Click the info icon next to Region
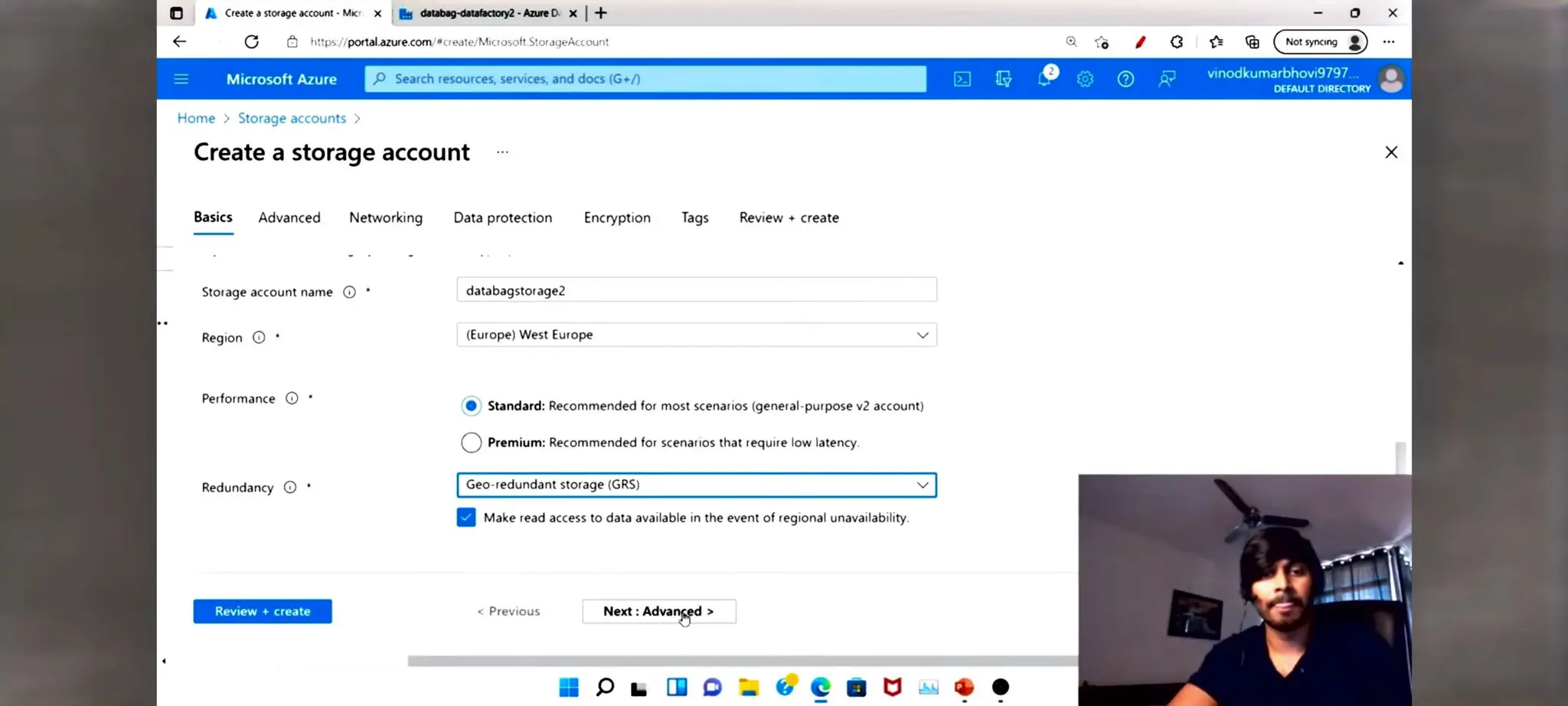This screenshot has width=1568, height=706. coord(259,338)
